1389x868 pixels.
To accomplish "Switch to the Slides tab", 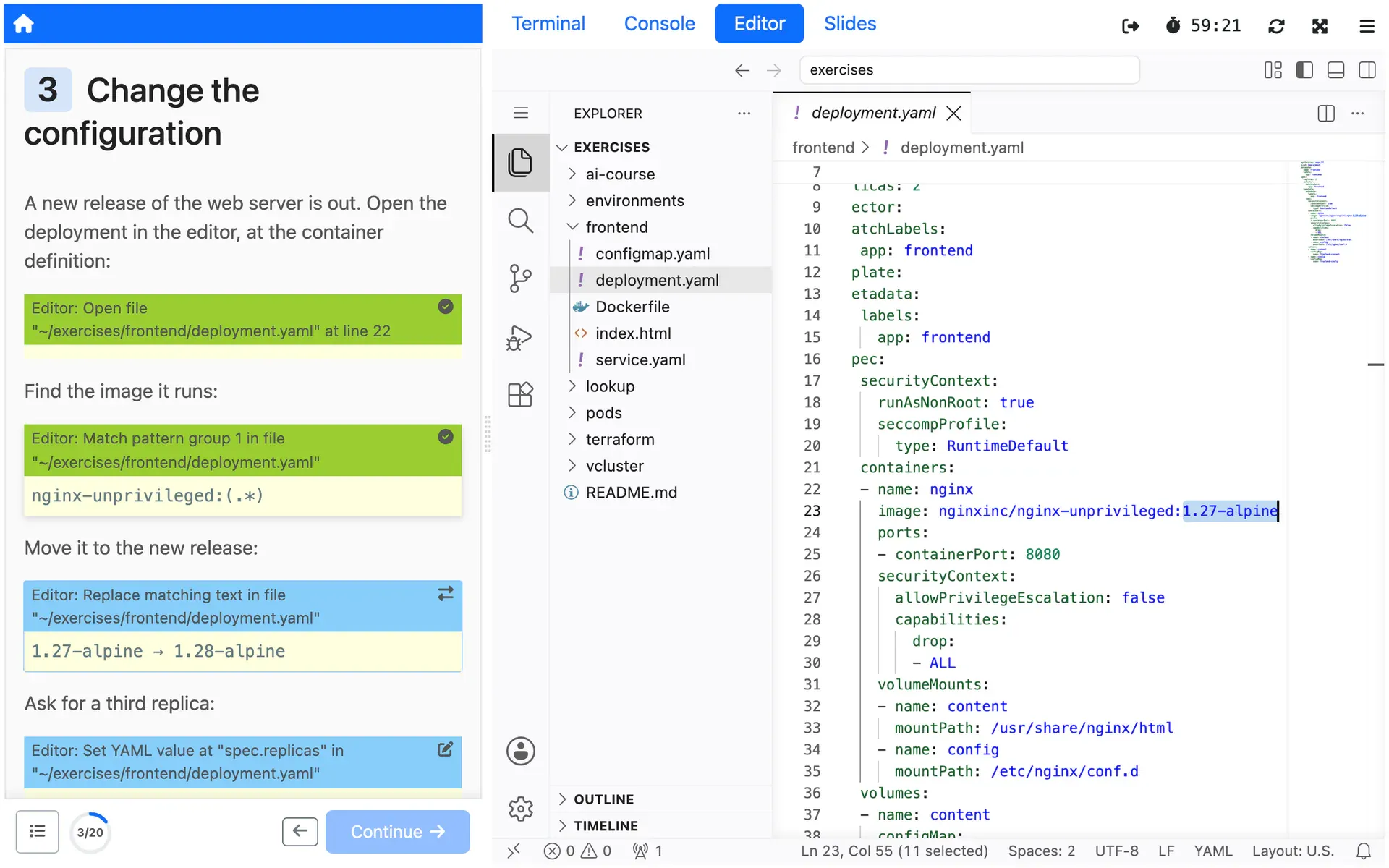I will [x=850, y=24].
